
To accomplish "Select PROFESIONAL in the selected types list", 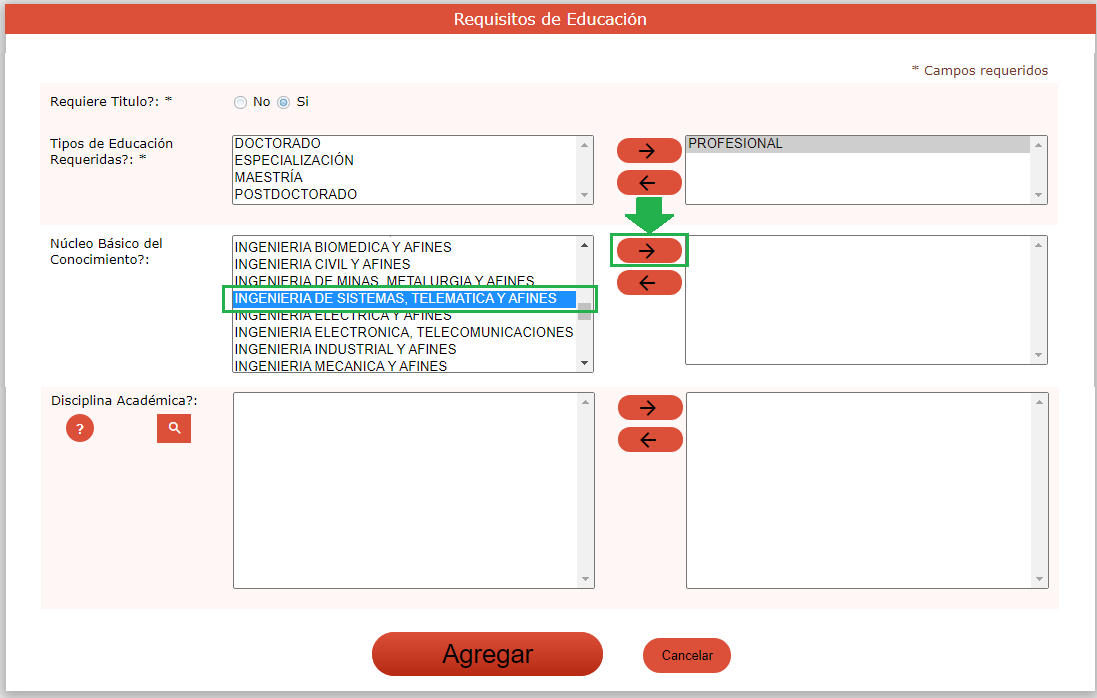I will click(x=735, y=144).
